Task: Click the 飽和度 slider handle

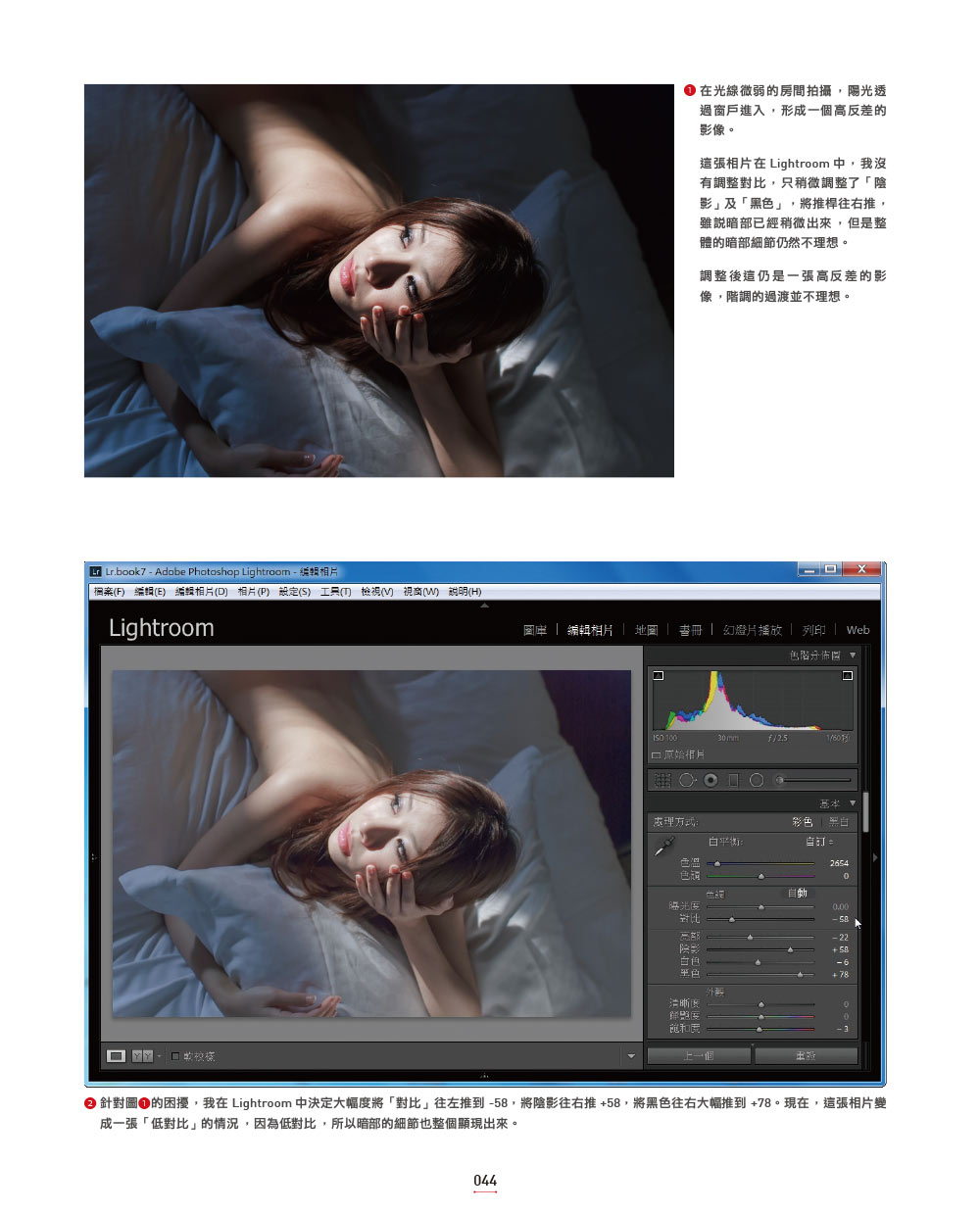Action: pyautogui.click(x=759, y=1029)
